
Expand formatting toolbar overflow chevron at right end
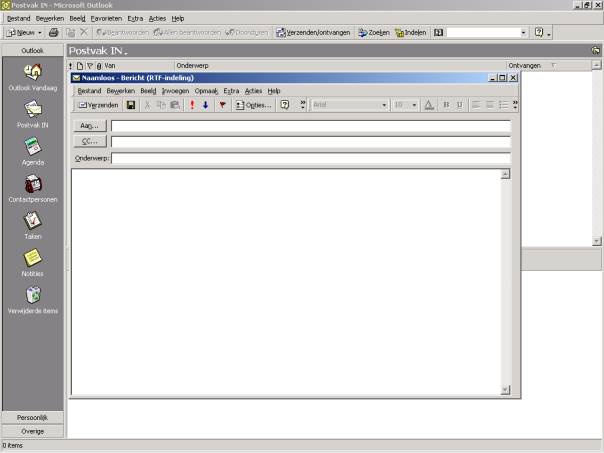pyautogui.click(x=515, y=105)
